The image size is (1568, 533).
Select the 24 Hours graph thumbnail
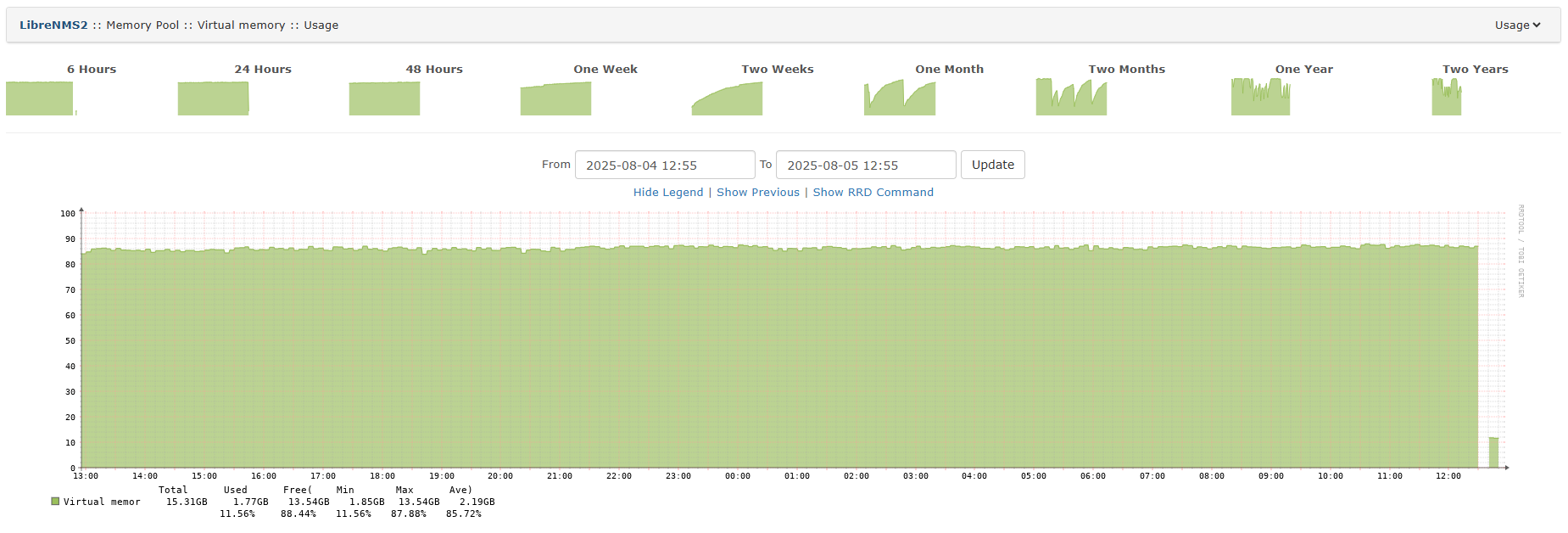click(x=213, y=98)
